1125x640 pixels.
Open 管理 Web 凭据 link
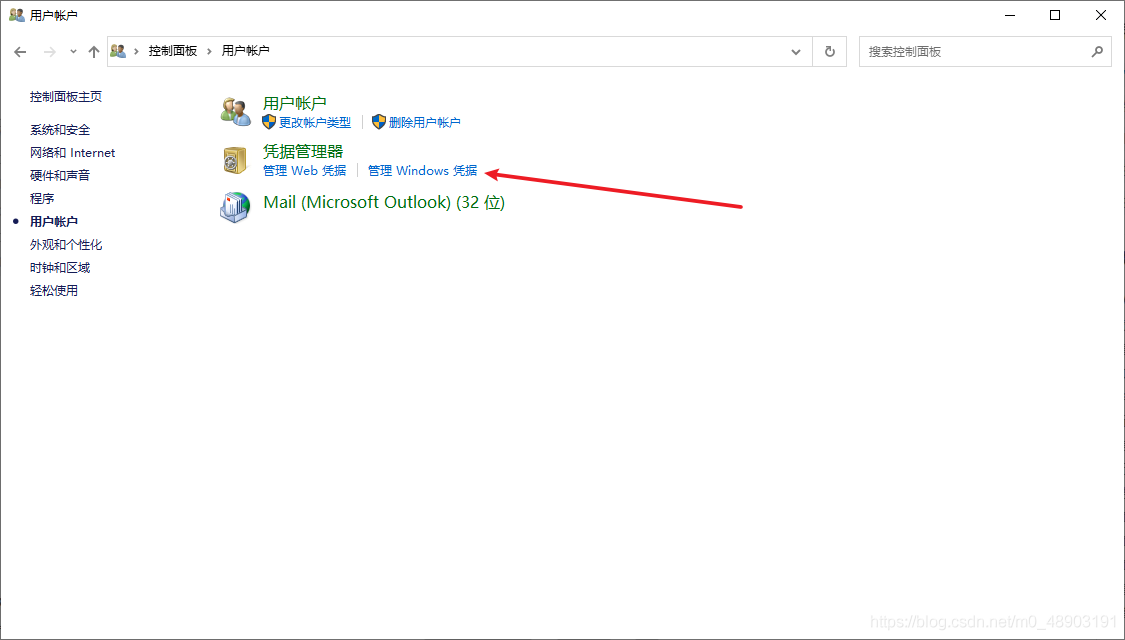[305, 171]
